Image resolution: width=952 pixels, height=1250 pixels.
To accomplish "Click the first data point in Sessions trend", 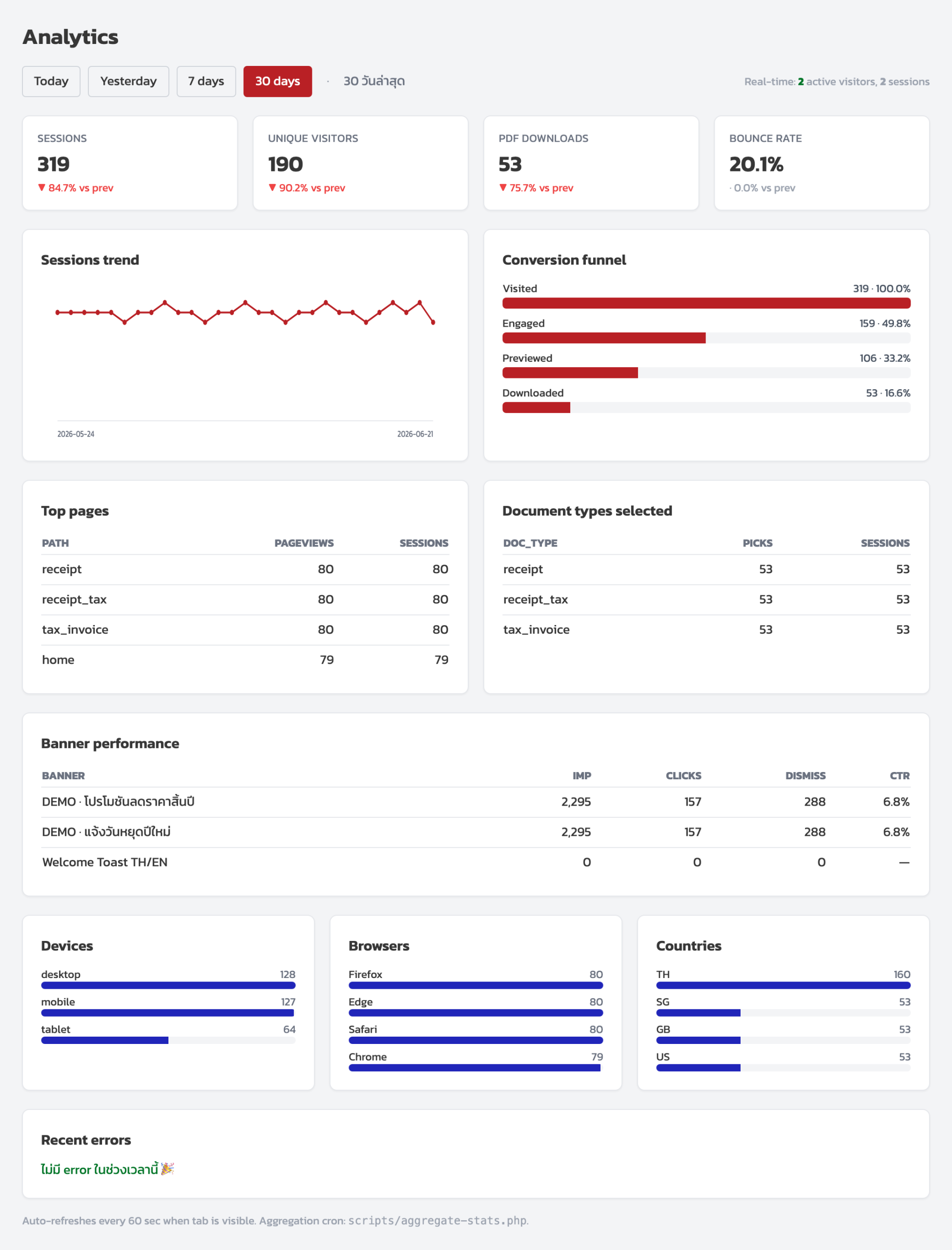I will [x=57, y=312].
